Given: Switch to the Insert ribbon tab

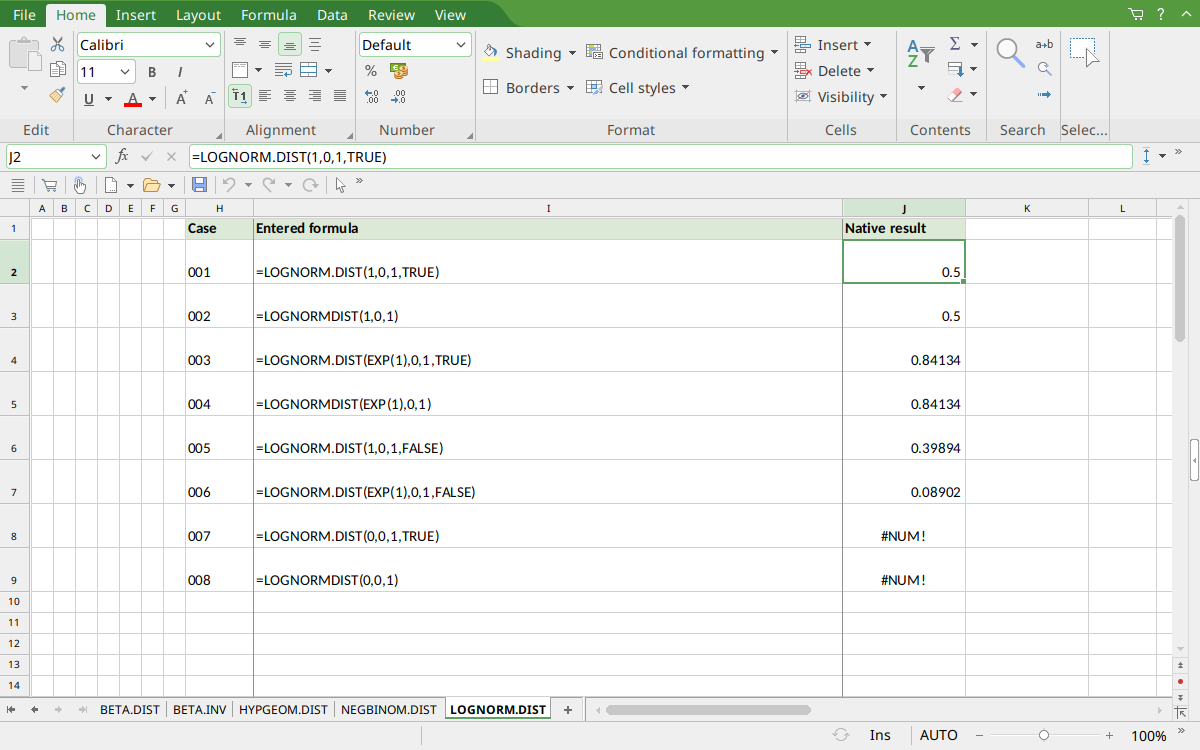Looking at the screenshot, I should click(135, 15).
